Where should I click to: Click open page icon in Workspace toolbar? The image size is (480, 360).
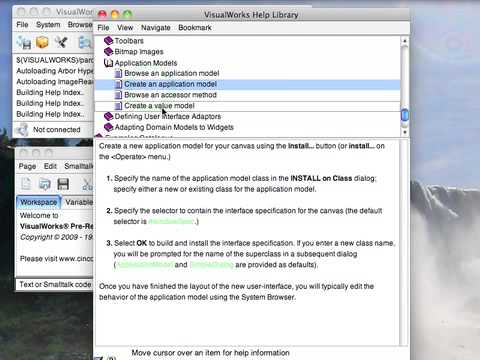[x=44, y=184]
